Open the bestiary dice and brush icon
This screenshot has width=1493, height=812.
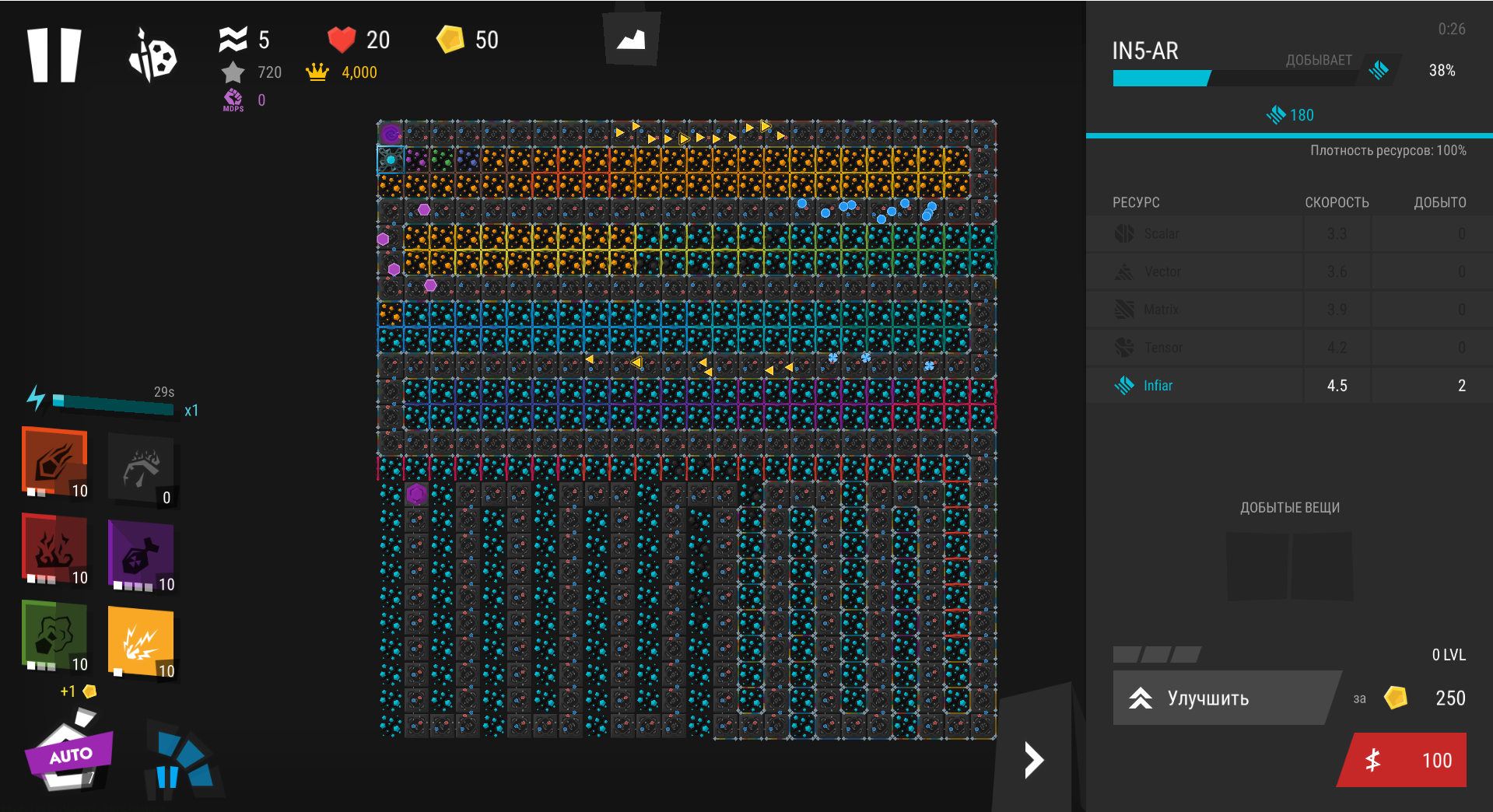click(152, 56)
